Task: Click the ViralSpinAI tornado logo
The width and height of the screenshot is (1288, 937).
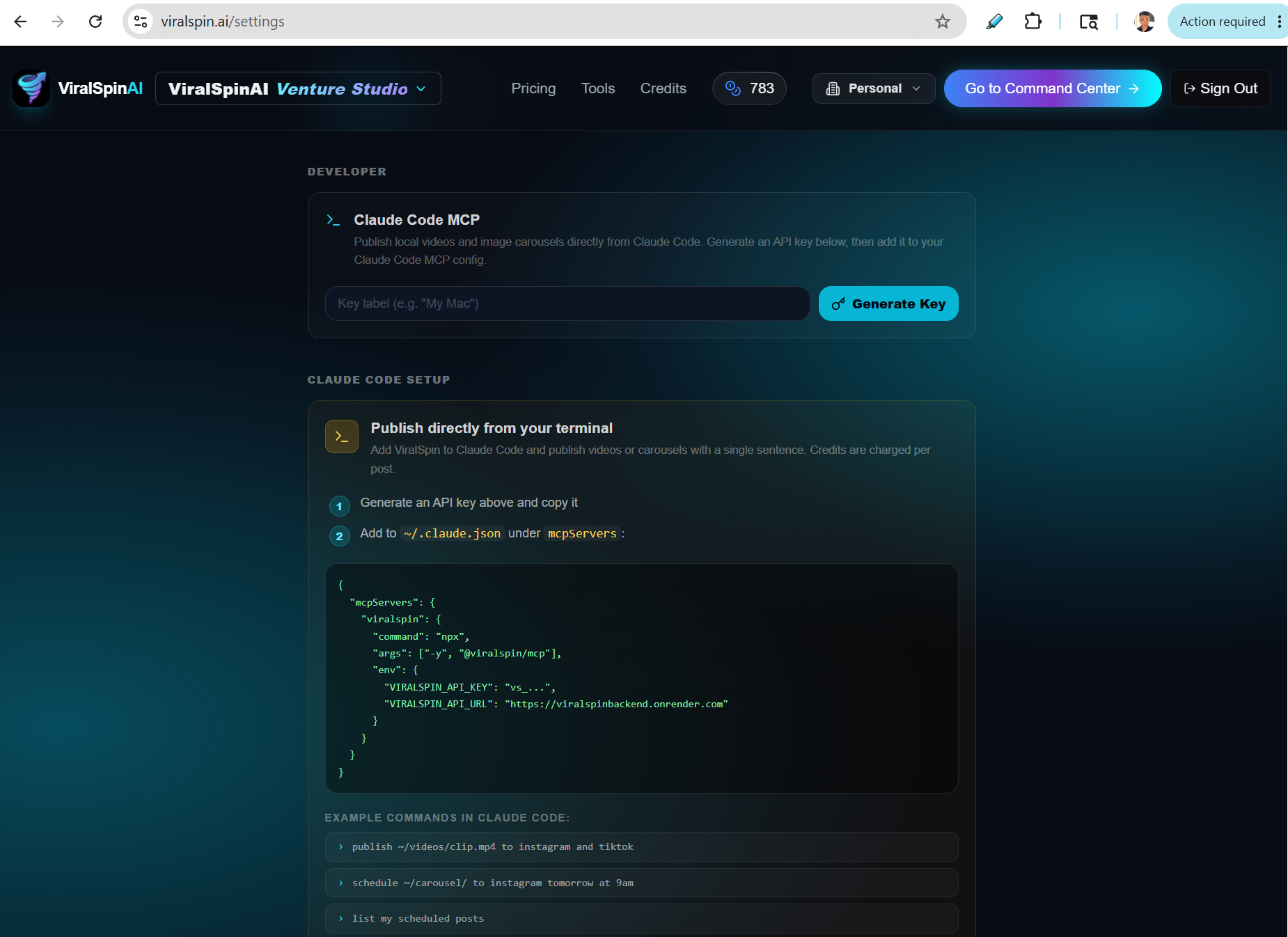Action: (31, 88)
